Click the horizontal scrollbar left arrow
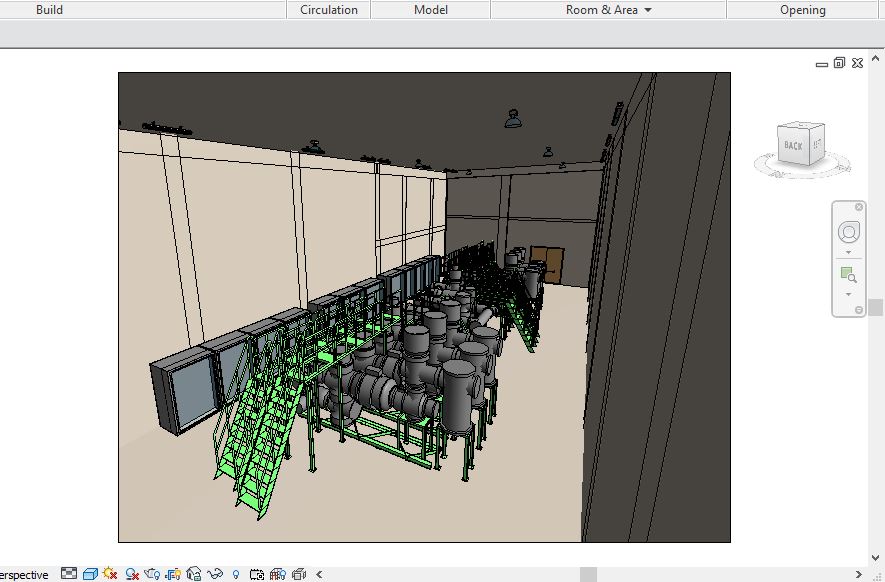 point(319,574)
